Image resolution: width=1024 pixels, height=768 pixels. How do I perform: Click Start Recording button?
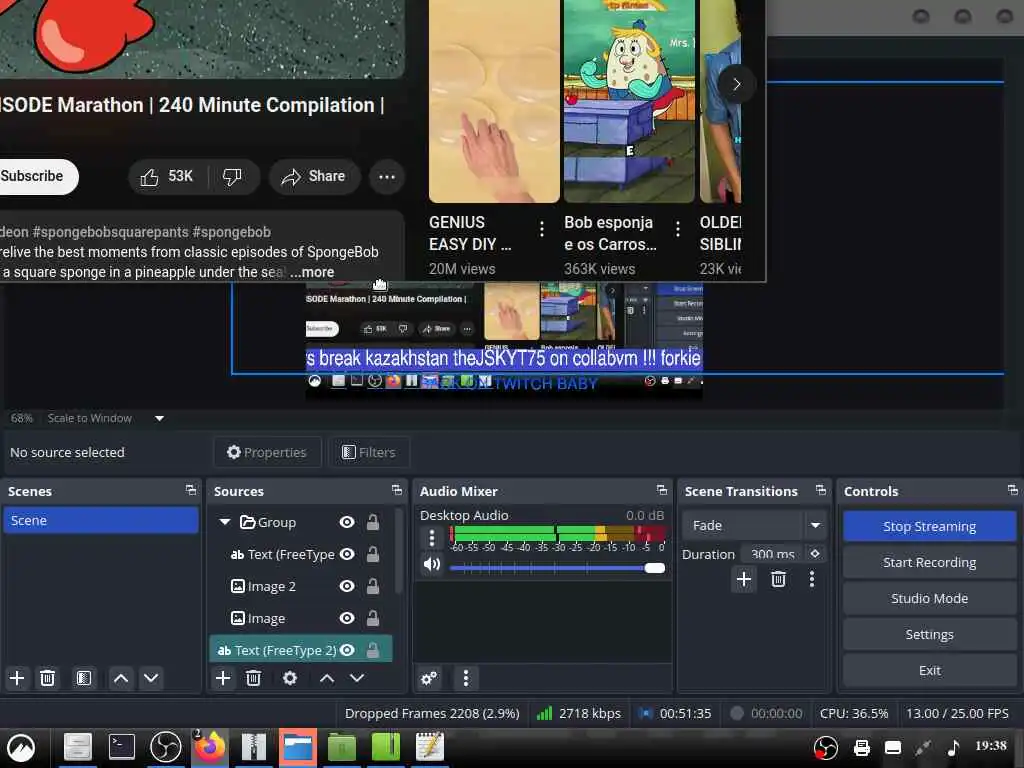click(929, 562)
